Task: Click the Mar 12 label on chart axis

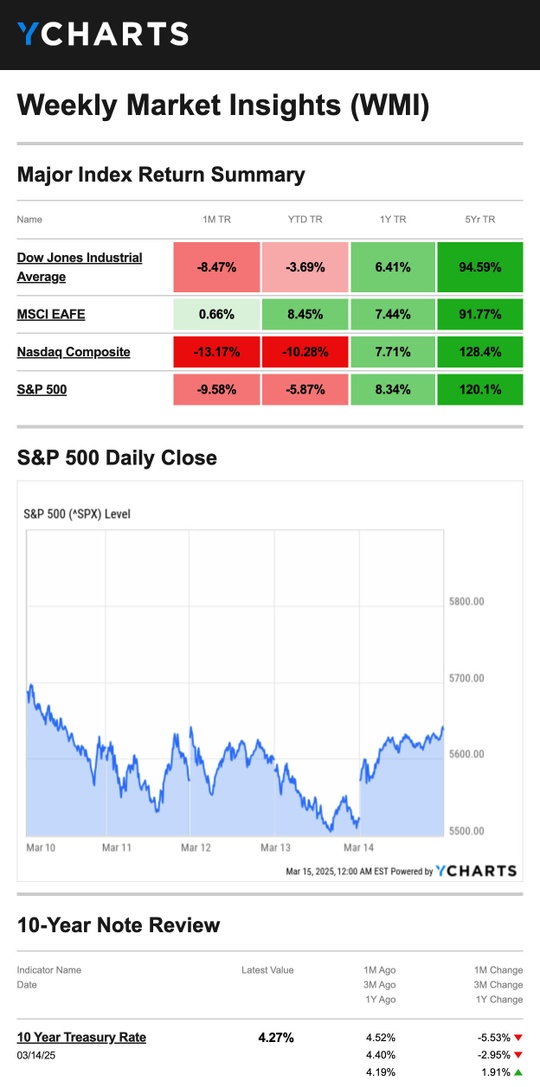Action: (x=196, y=847)
